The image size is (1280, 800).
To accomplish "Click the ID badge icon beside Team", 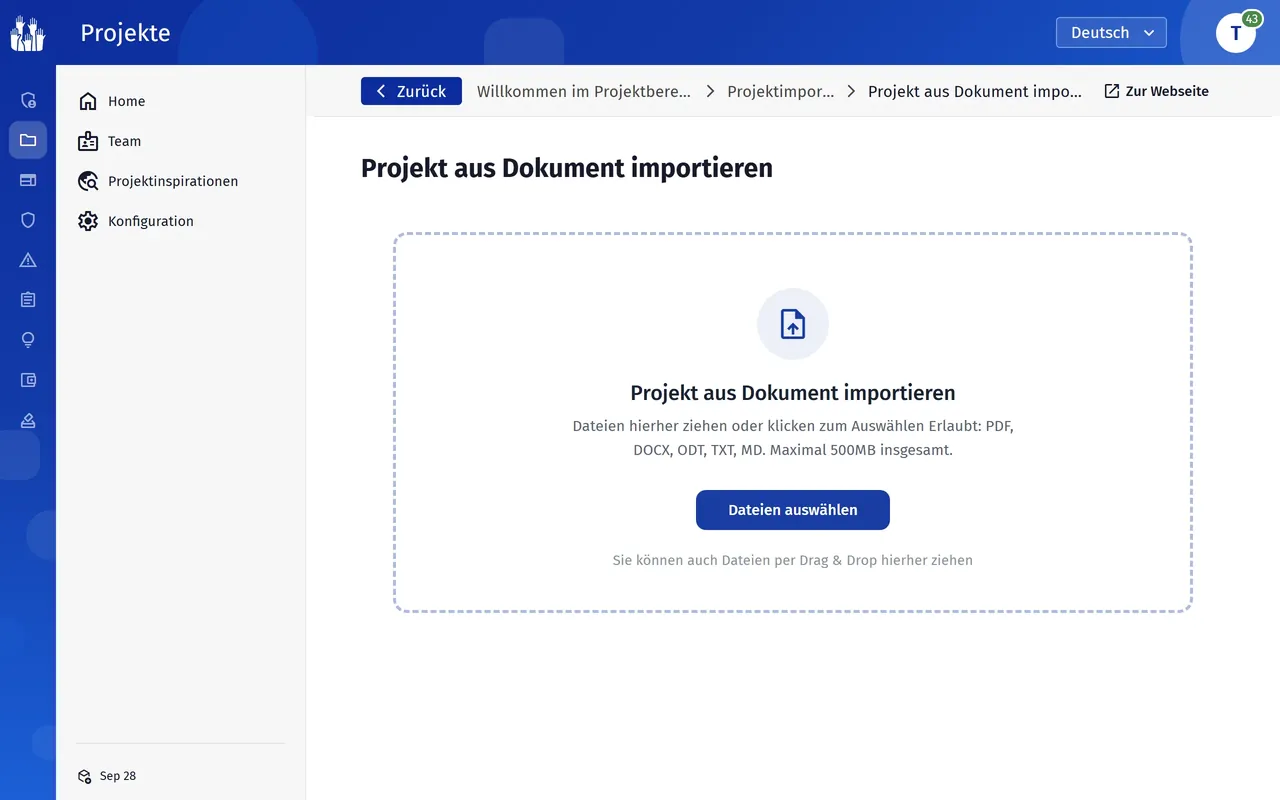I will pyautogui.click(x=88, y=141).
